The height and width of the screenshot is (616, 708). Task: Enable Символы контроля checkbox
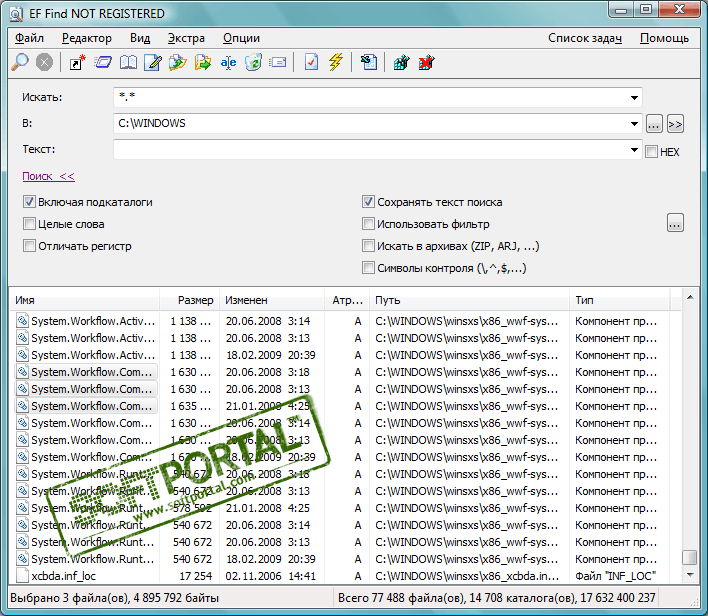pos(368,268)
